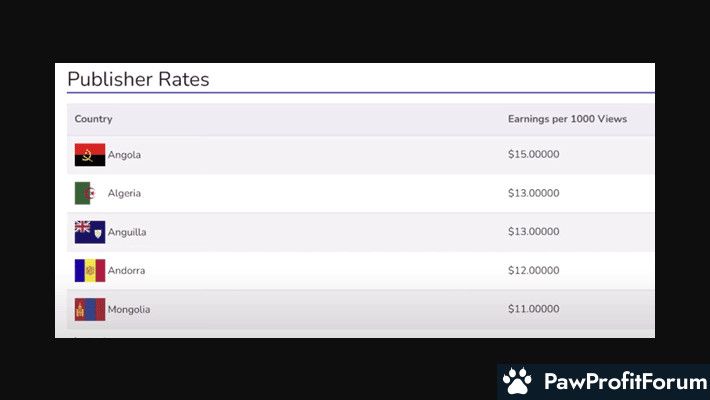Click the Country column header
The image size is (710, 400).
click(x=93, y=119)
